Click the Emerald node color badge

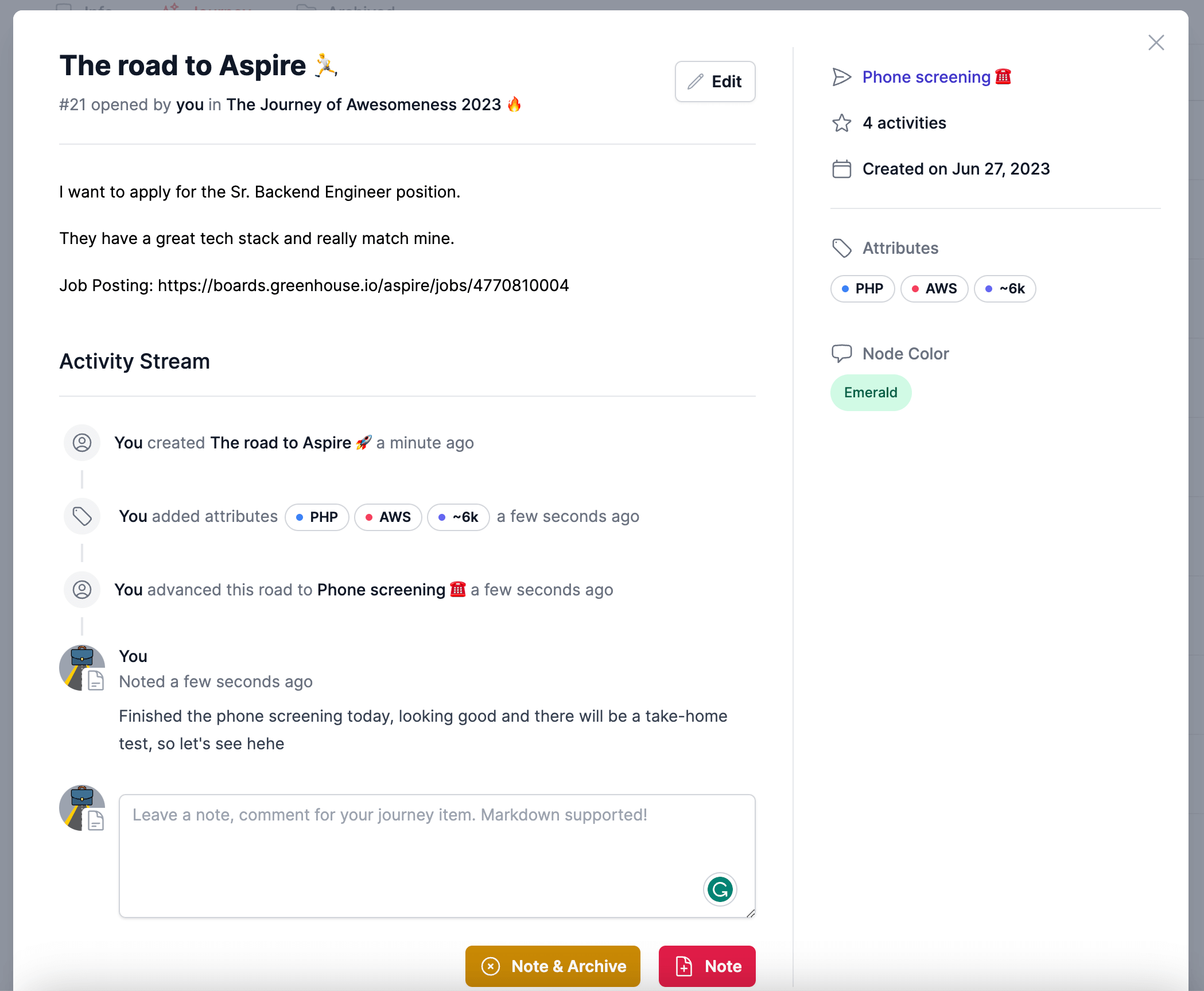871,393
